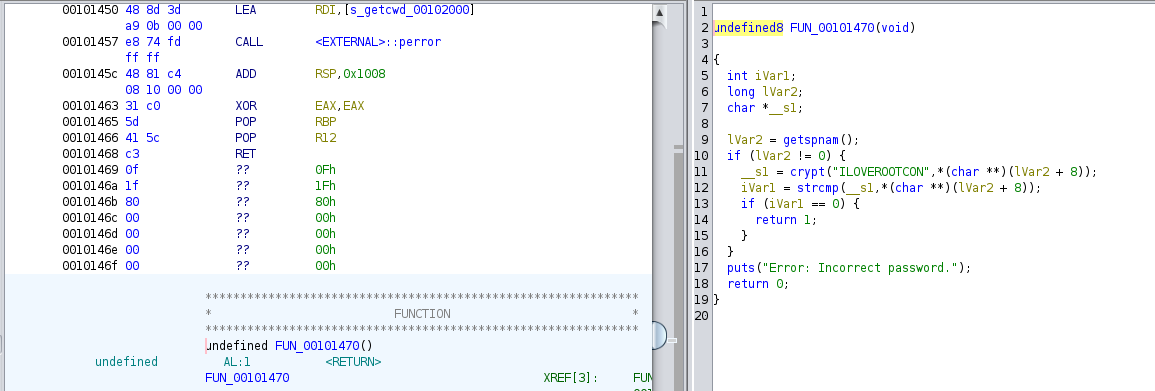Click the XREF[3]: reference header
Viewport: 1155px width, 391px height.
click(x=571, y=378)
